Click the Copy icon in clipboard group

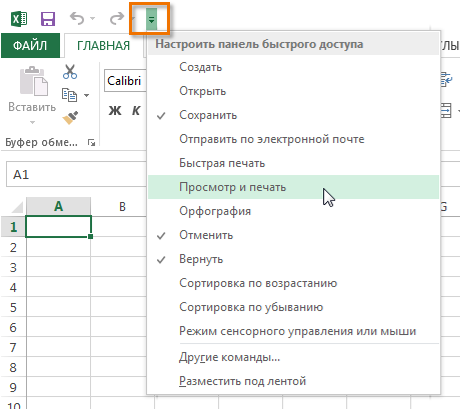tap(69, 95)
